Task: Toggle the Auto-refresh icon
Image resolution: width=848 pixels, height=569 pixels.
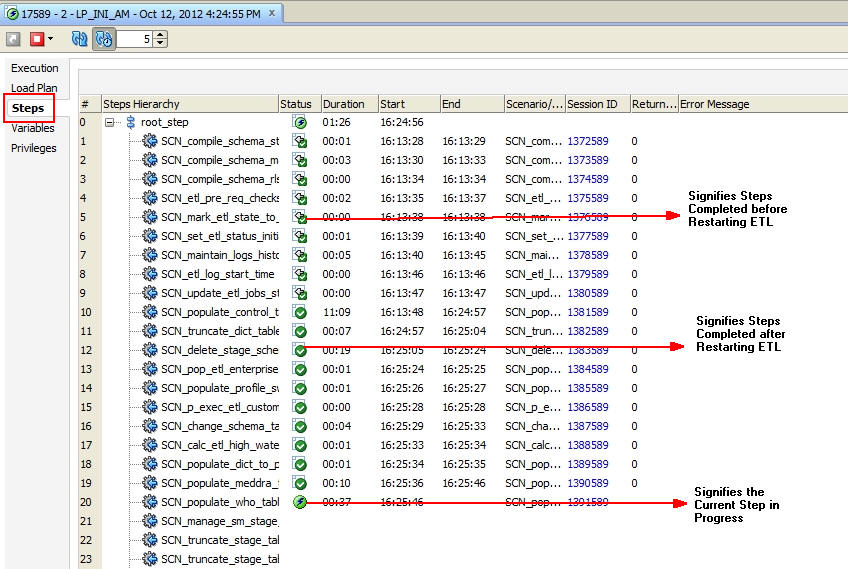Action: [104, 39]
